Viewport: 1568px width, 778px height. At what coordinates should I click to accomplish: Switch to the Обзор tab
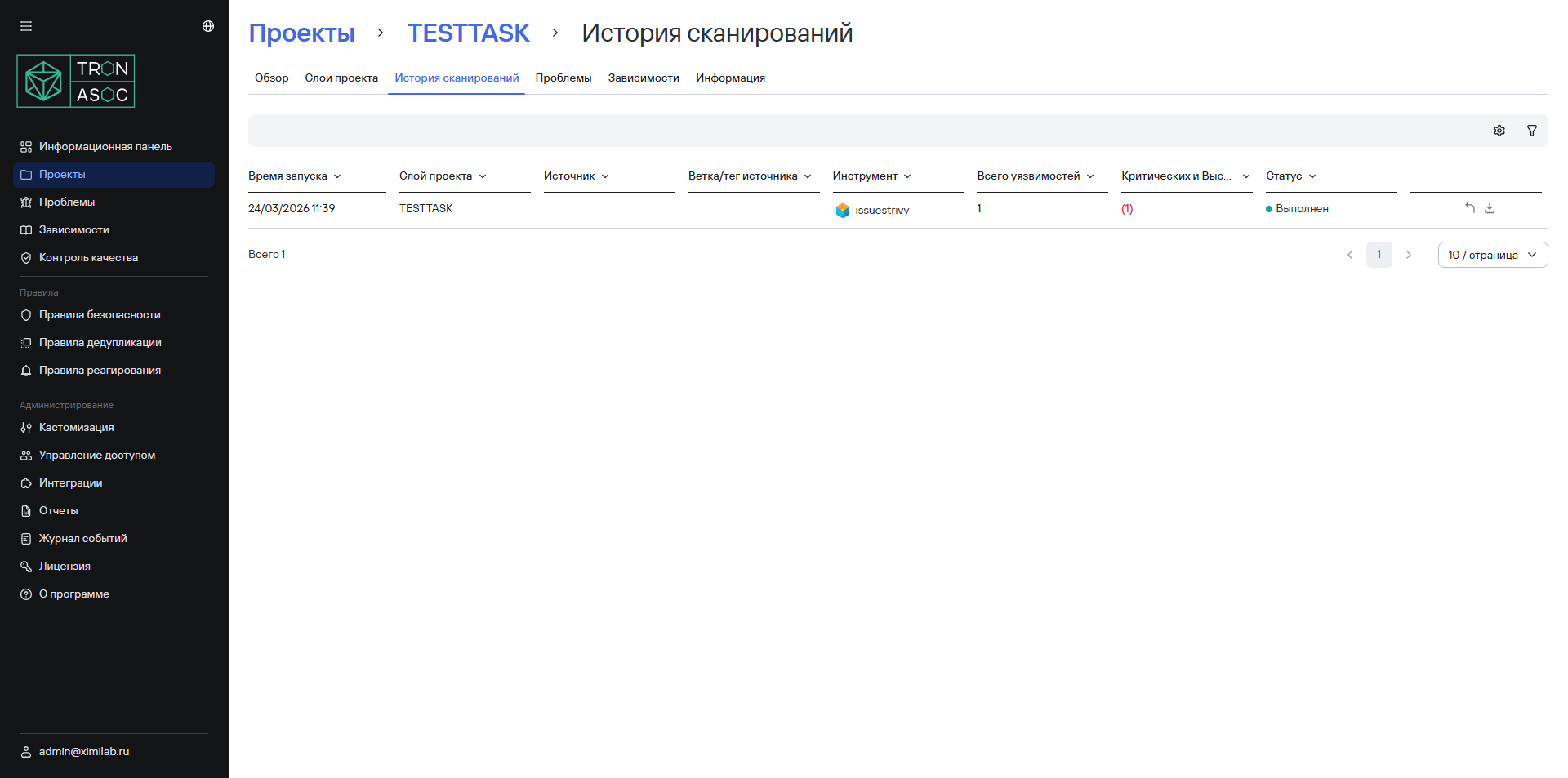(272, 78)
